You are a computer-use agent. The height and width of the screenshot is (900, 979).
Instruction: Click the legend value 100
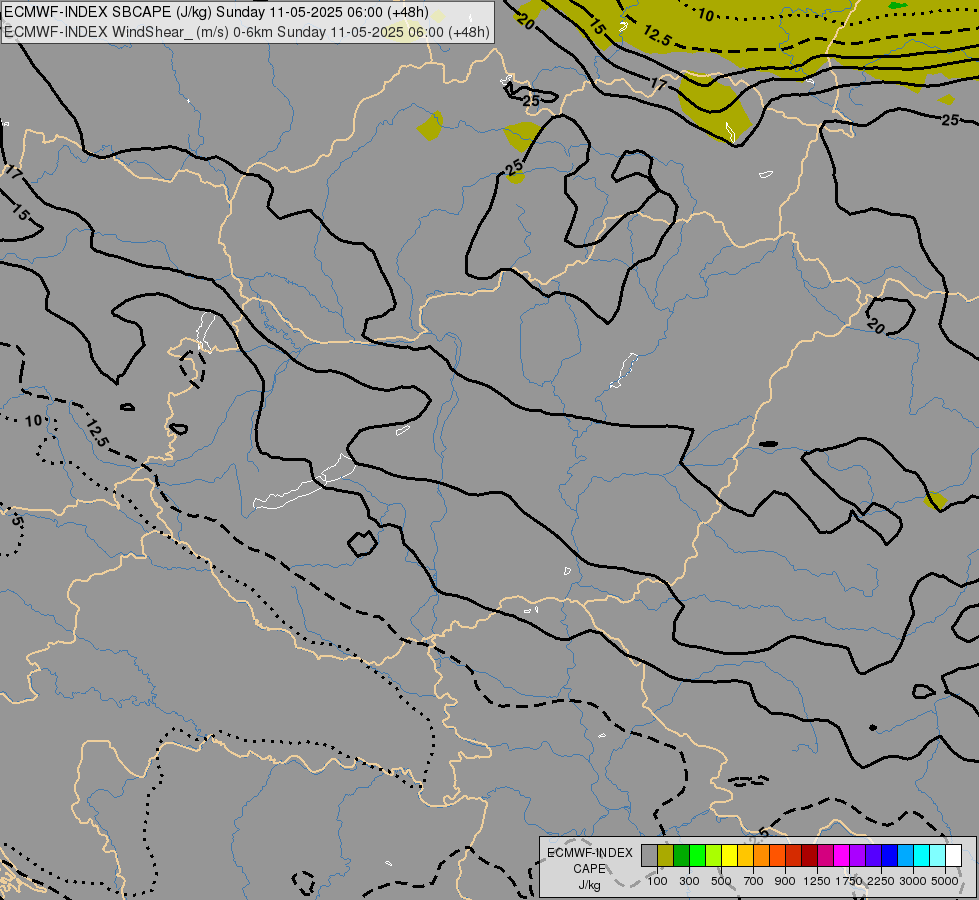tap(657, 881)
